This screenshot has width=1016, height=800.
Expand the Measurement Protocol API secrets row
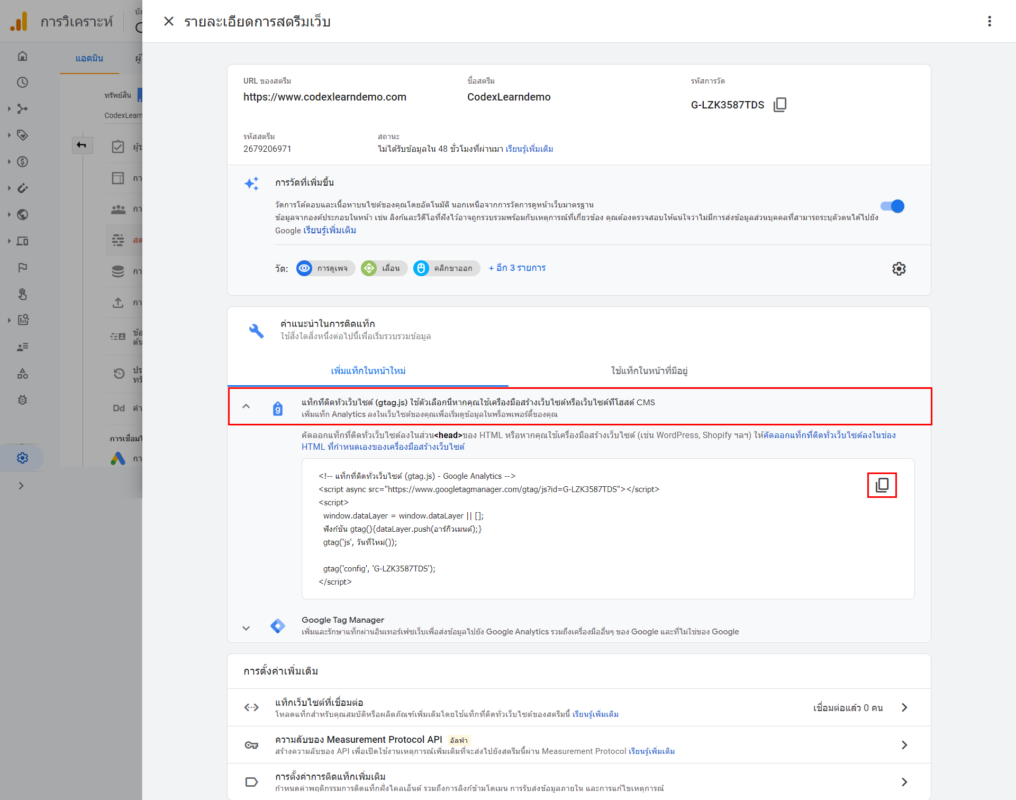coord(904,745)
